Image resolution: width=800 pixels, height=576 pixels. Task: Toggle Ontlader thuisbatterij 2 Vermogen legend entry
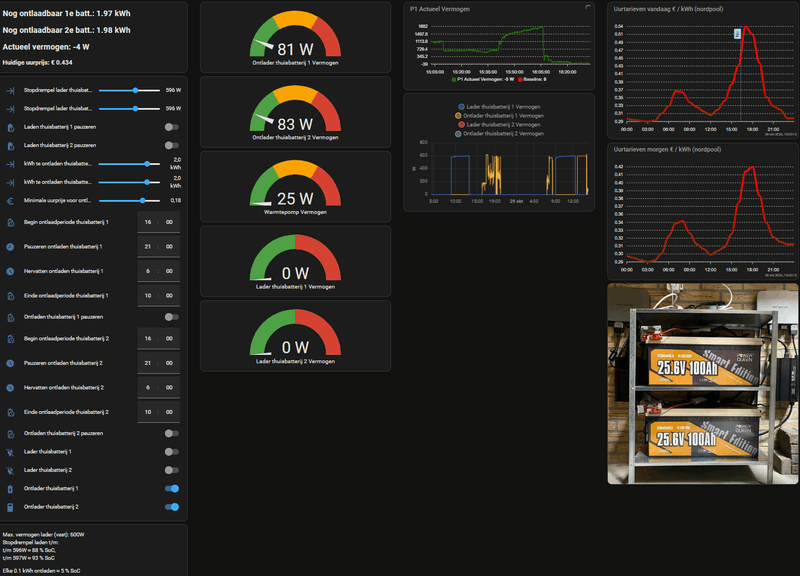pos(501,134)
